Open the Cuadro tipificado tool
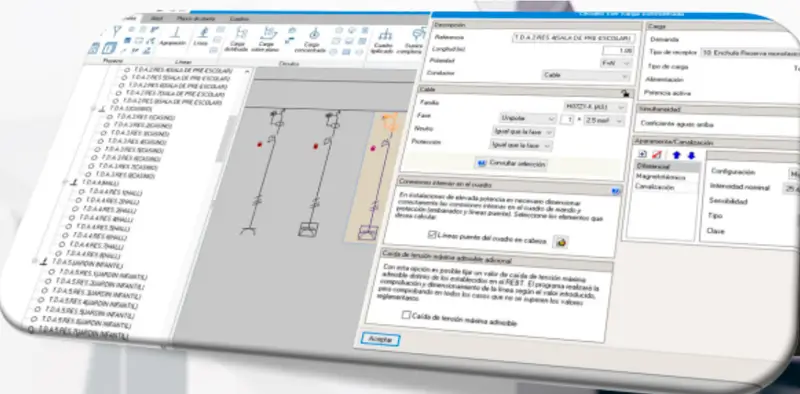The height and width of the screenshot is (394, 800). click(x=384, y=44)
